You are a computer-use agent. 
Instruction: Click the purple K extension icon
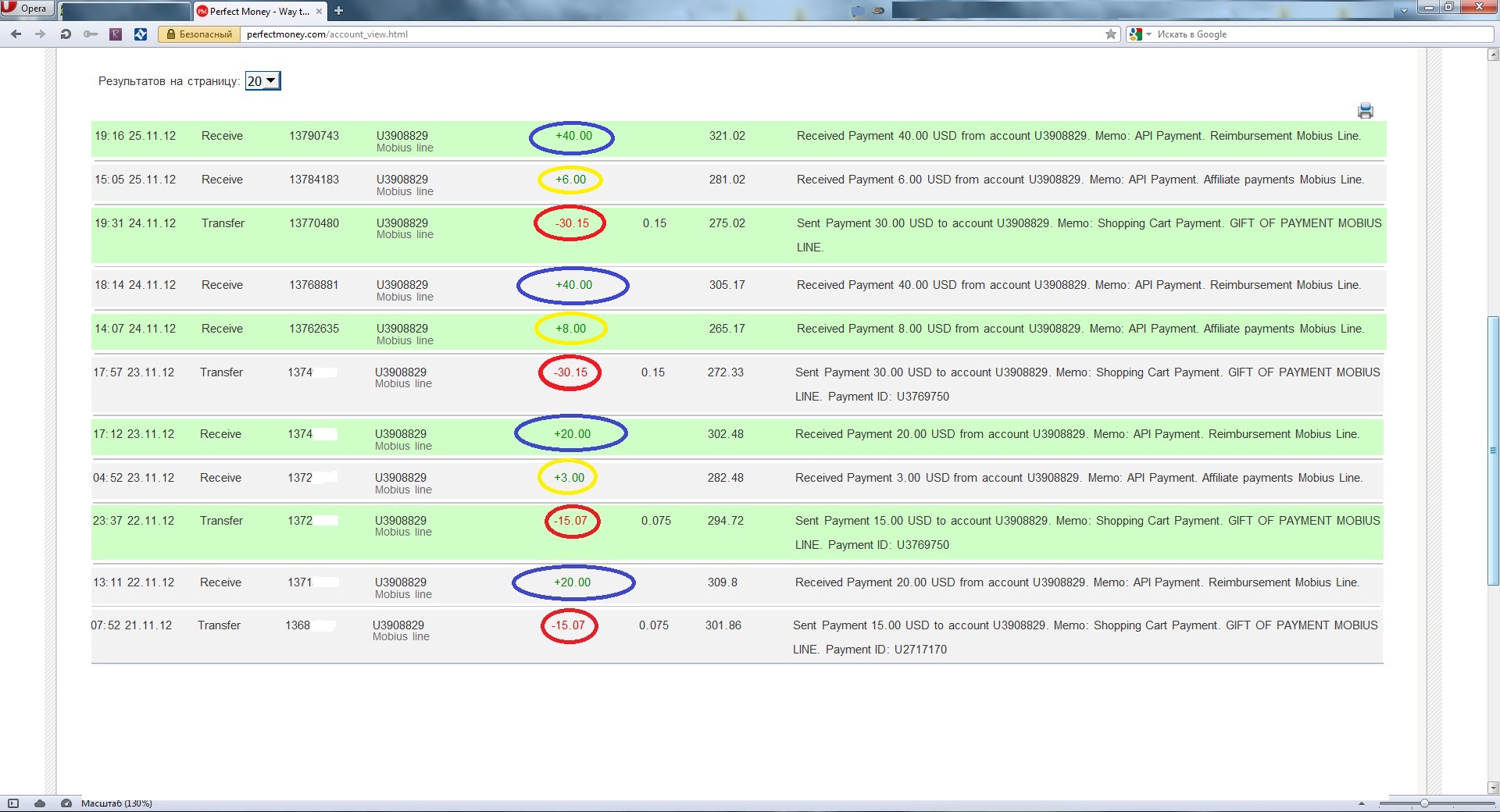pyautogui.click(x=116, y=34)
